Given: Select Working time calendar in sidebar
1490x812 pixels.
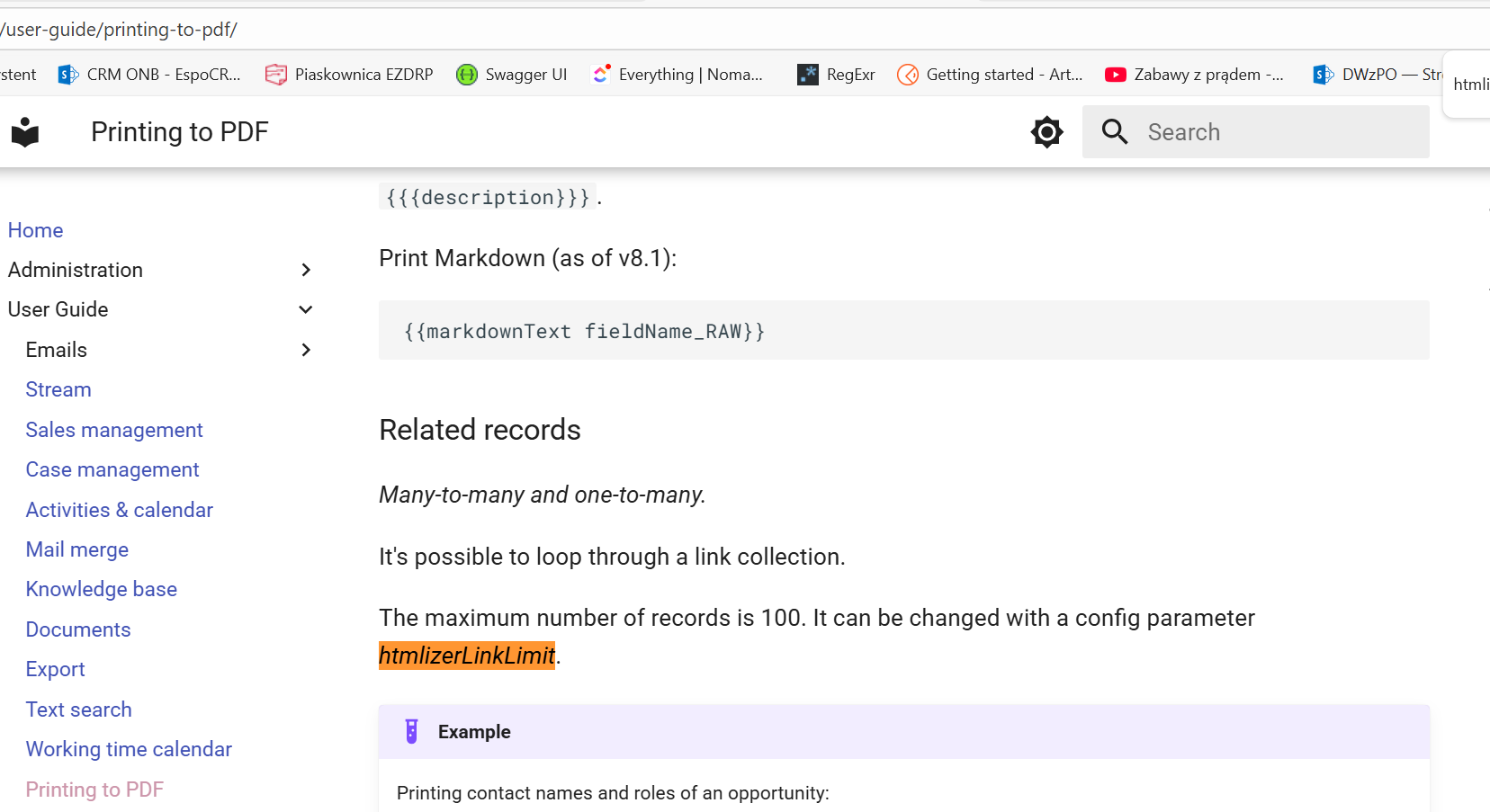Looking at the screenshot, I should 129,749.
